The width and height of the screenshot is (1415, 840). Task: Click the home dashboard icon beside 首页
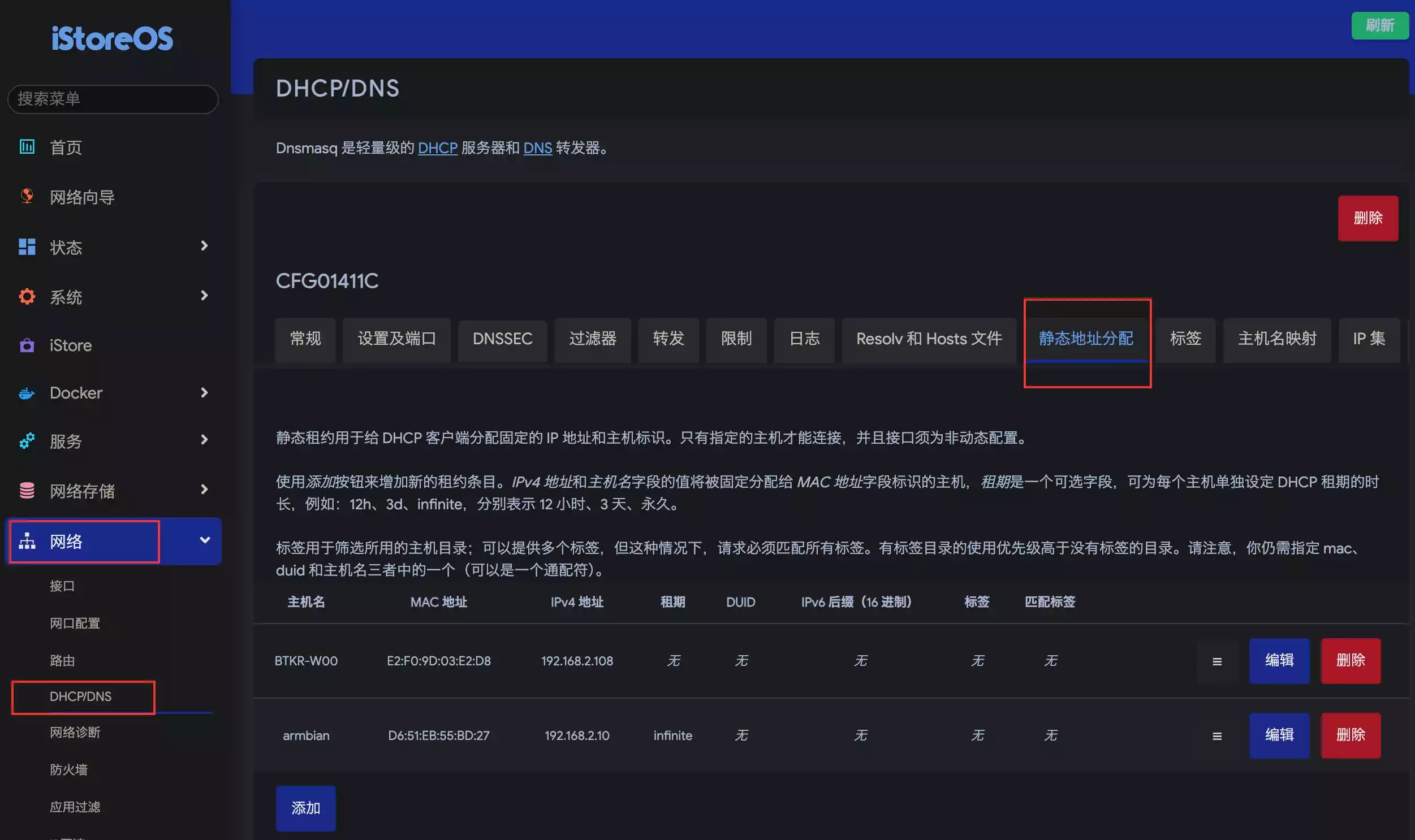27,146
